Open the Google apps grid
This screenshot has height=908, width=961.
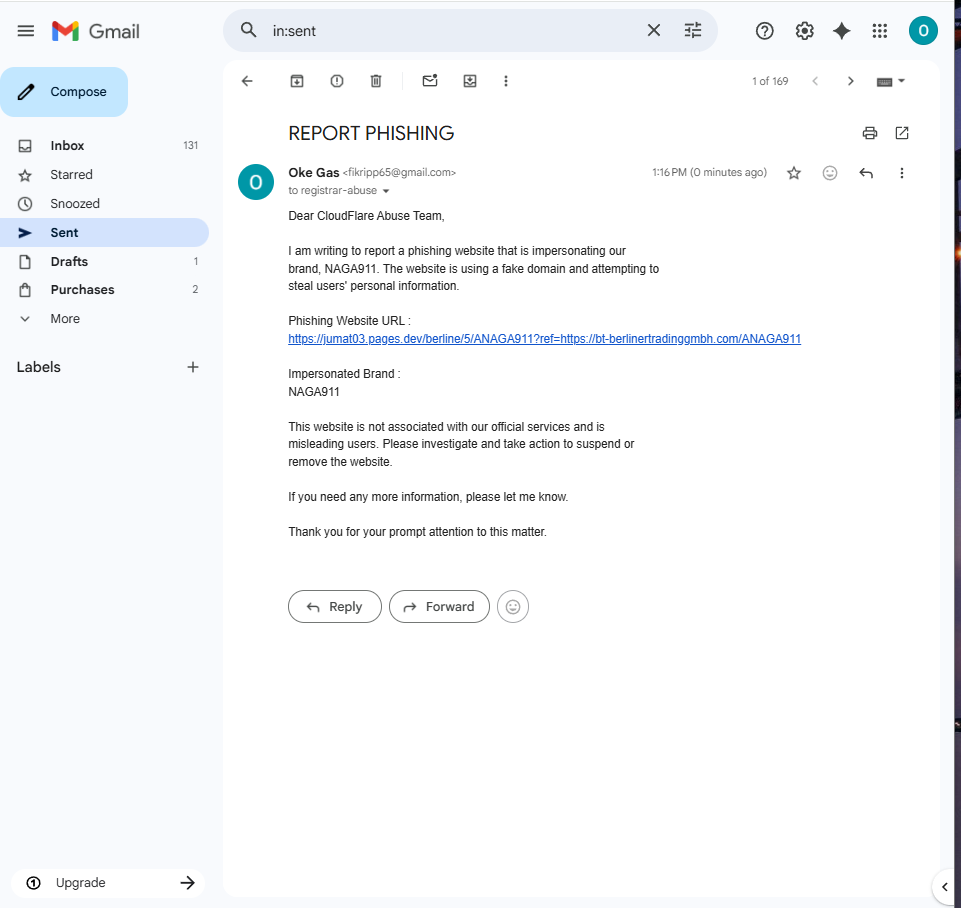pyautogui.click(x=879, y=31)
